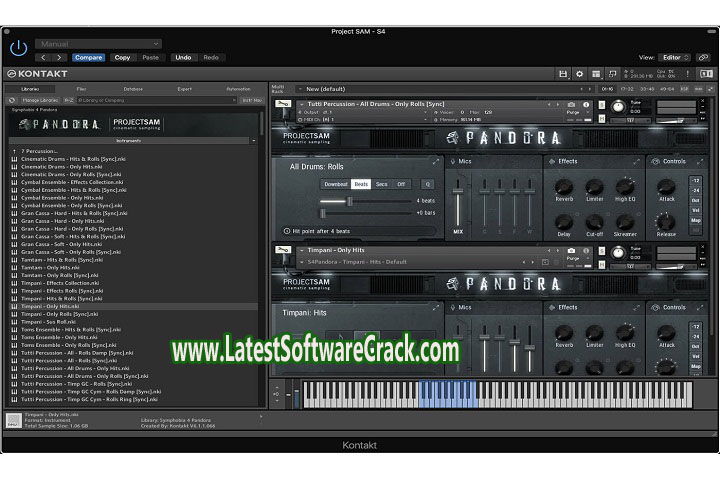Click the Pandora logo in instrument header
Screen dimensions: 720x480
[504, 138]
